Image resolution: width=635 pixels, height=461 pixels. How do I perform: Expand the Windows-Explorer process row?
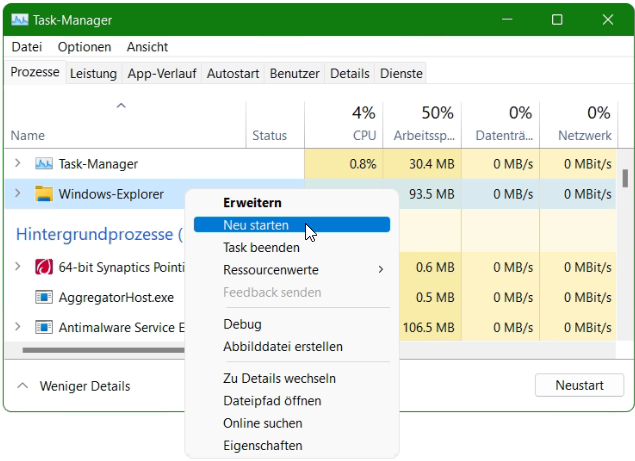pyautogui.click(x=17, y=193)
